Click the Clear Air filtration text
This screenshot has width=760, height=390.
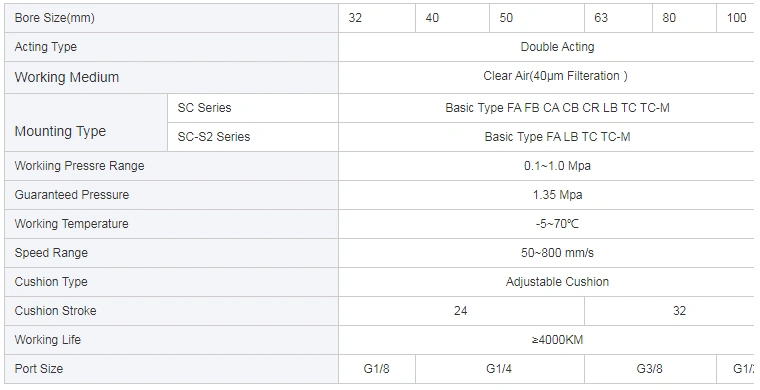coord(555,76)
